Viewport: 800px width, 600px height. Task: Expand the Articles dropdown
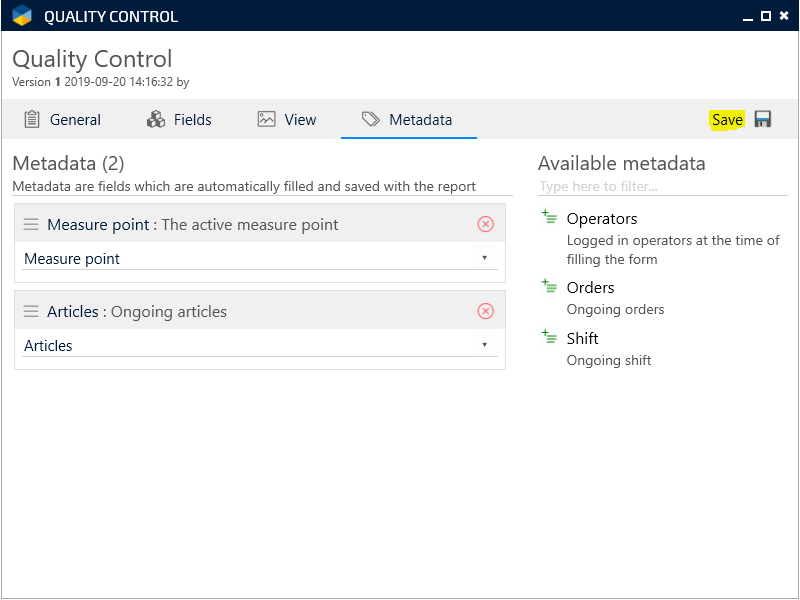point(484,345)
